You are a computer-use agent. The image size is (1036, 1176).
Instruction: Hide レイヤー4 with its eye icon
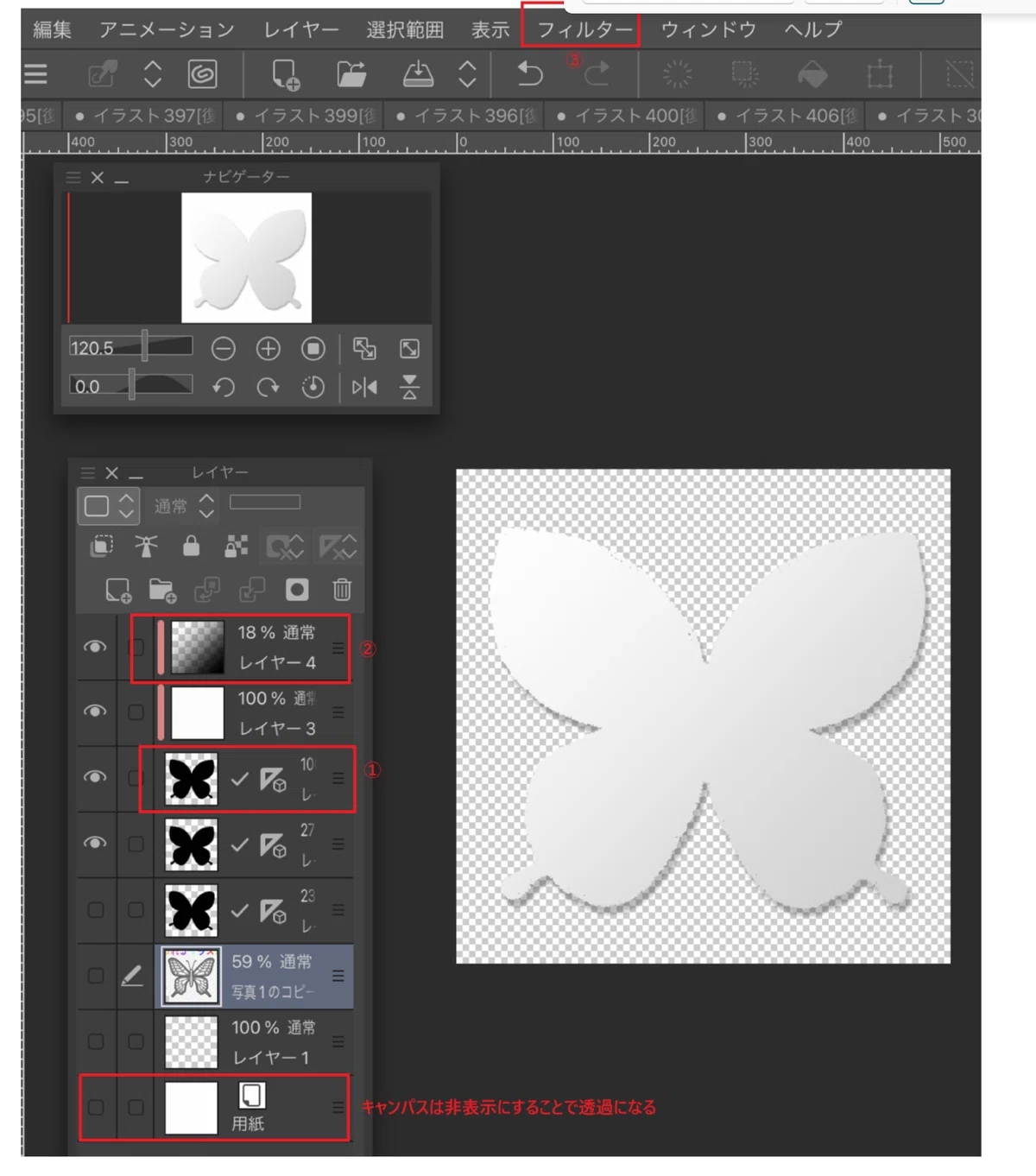click(x=96, y=647)
